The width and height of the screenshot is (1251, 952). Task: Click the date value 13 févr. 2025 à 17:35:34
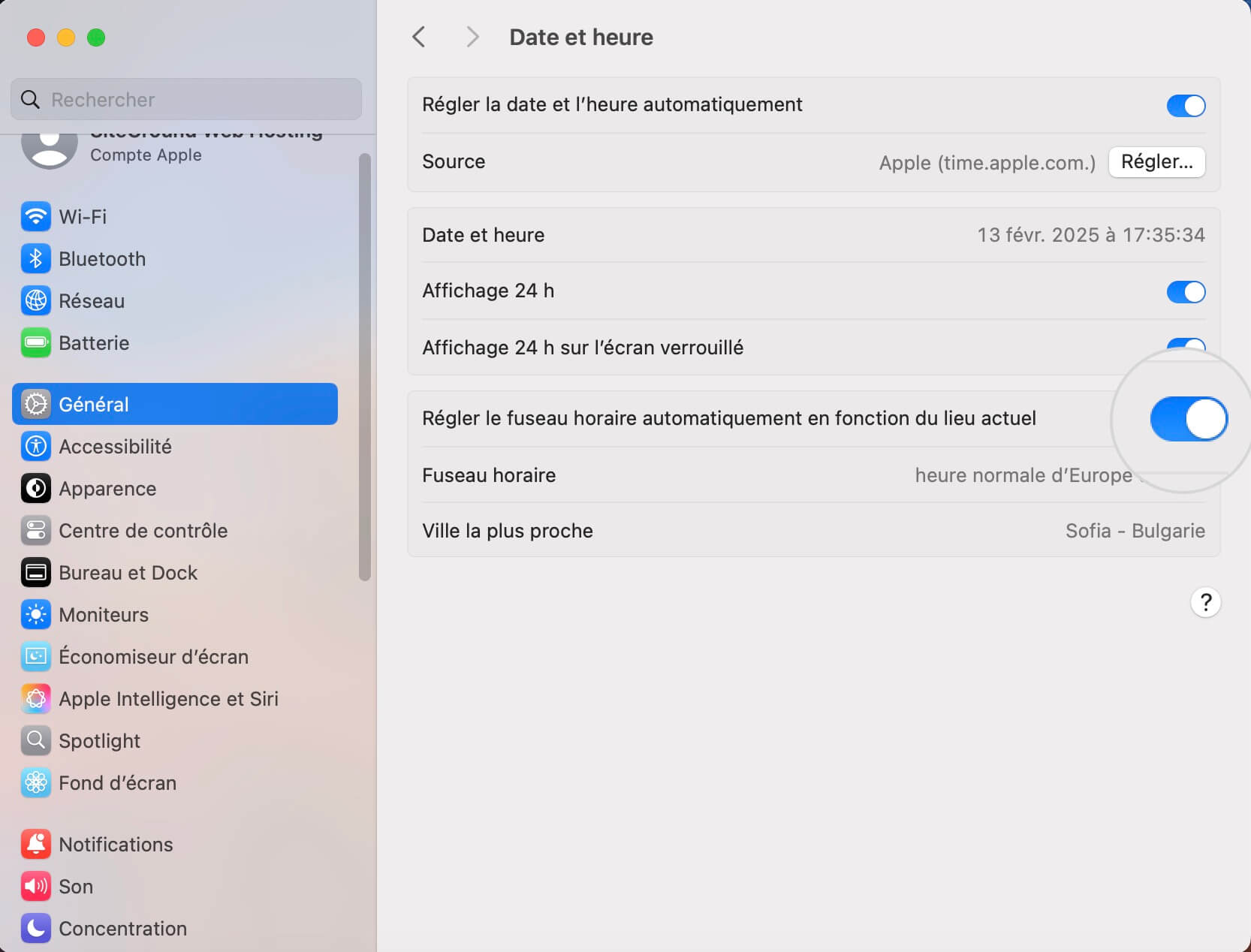[x=1091, y=235]
